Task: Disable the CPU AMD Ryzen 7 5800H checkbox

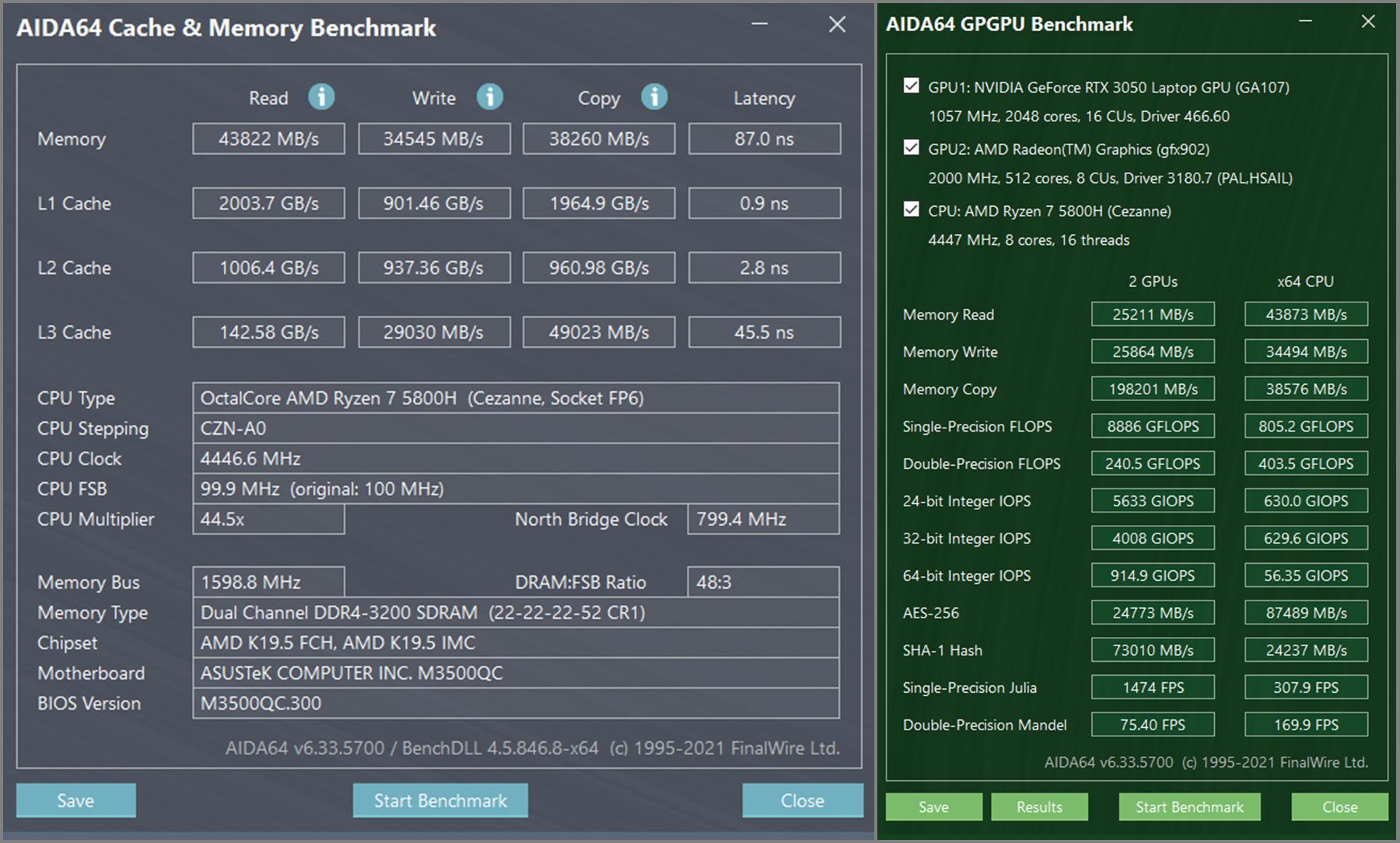Action: [x=912, y=209]
